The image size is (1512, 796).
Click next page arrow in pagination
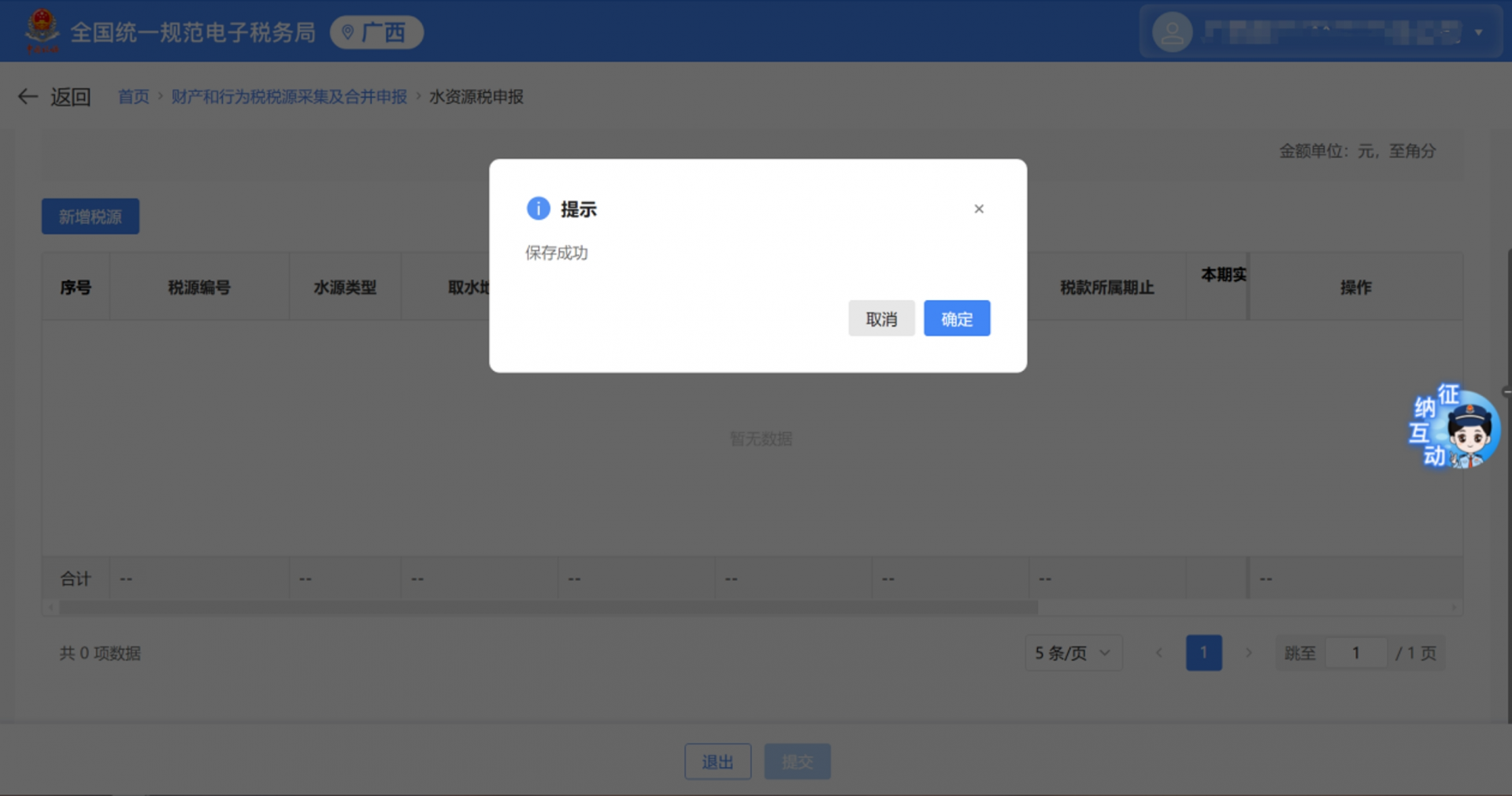pyautogui.click(x=1249, y=653)
